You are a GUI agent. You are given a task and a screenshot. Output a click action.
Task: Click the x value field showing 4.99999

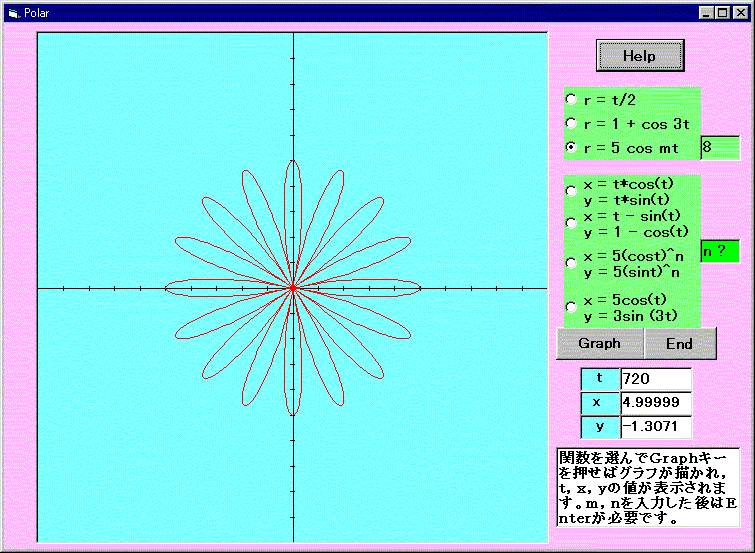(x=656, y=403)
